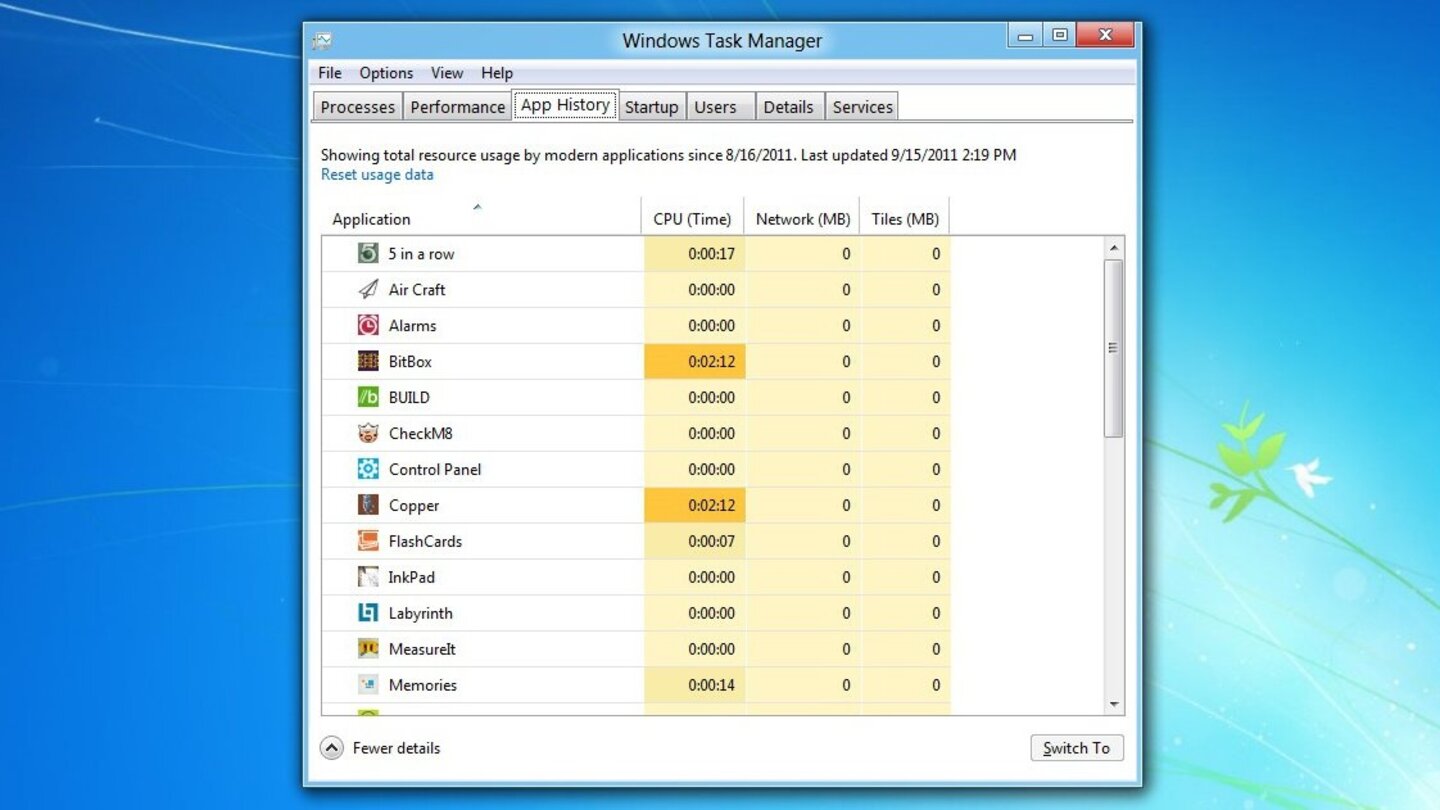Click BitBox's 0:02:12 CPU time cell
This screenshot has height=810, width=1440.
[x=693, y=362]
